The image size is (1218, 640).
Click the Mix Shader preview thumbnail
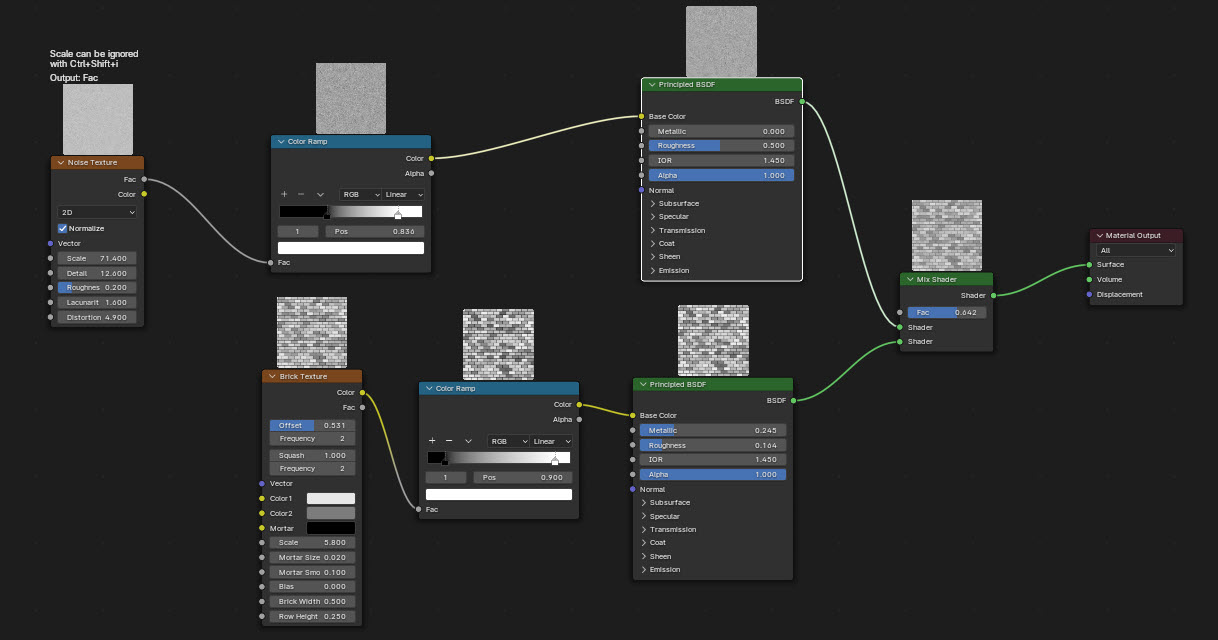click(x=947, y=235)
